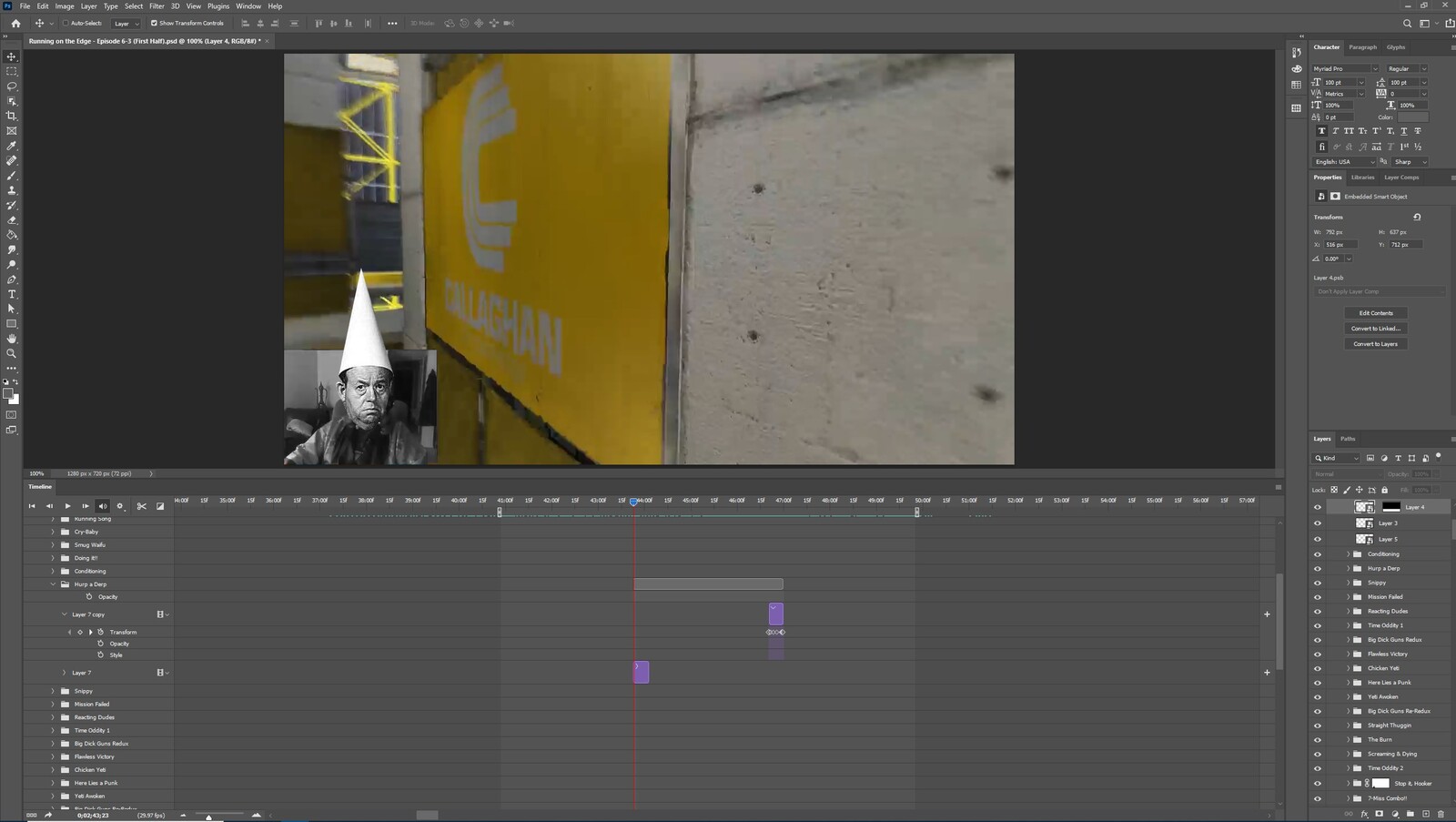The image size is (1456, 822).
Task: Select the Eraser tool
Action: (x=12, y=220)
